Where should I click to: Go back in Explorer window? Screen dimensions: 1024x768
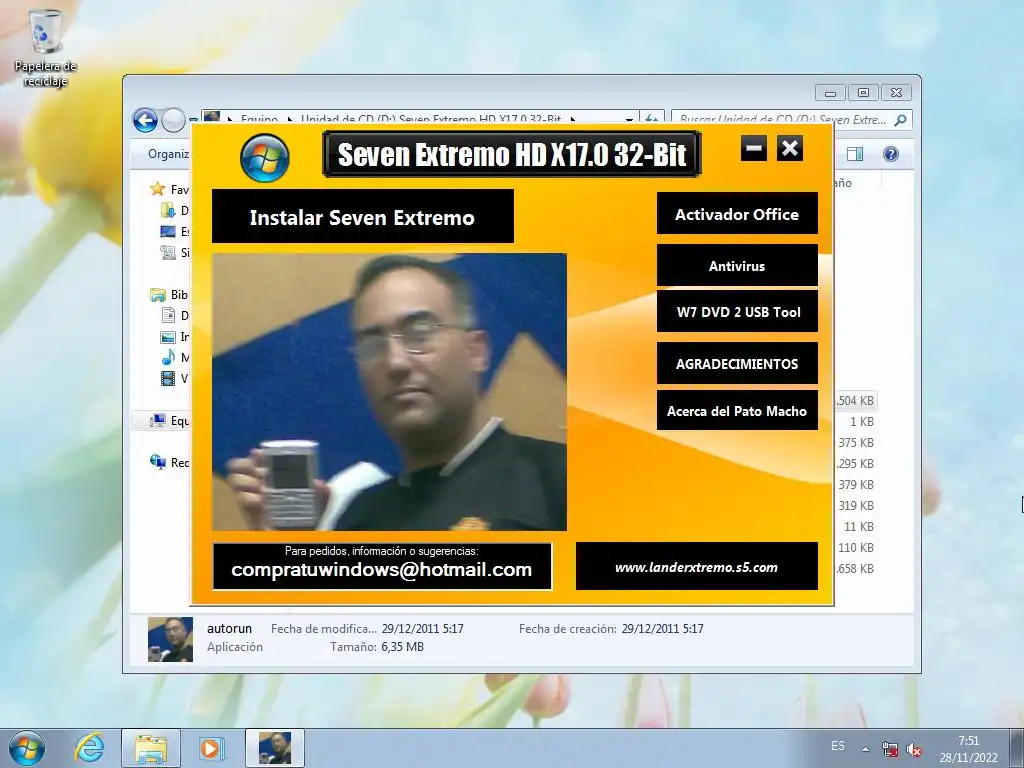(x=145, y=120)
